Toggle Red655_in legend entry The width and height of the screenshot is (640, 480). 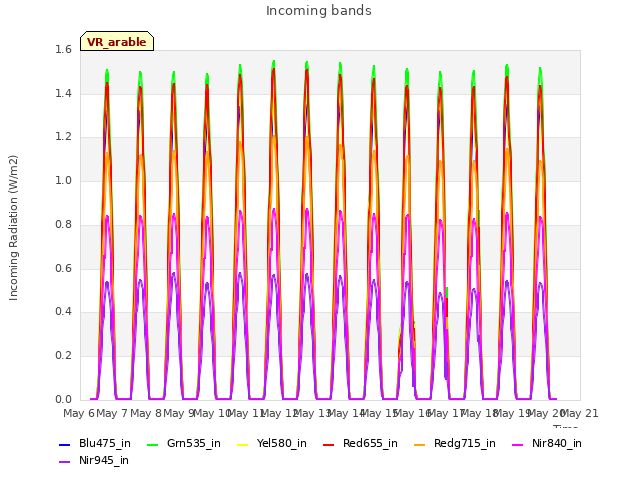[x=360, y=443]
